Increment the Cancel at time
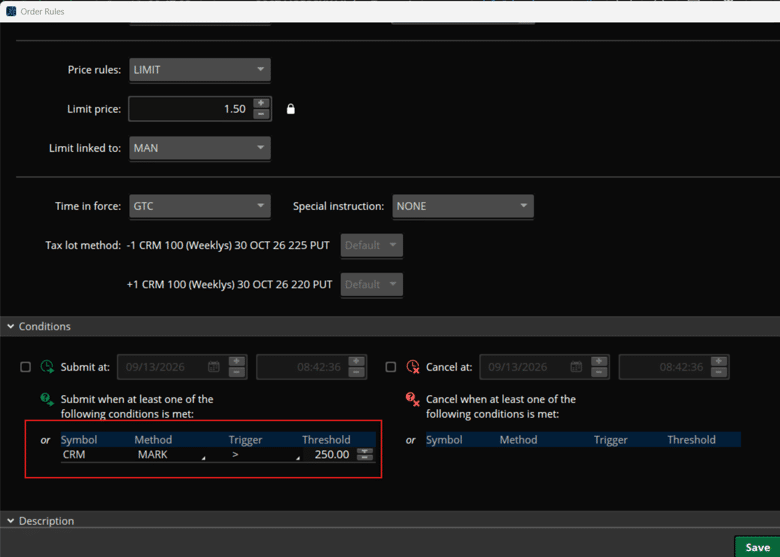The height and width of the screenshot is (557, 780). (719, 361)
